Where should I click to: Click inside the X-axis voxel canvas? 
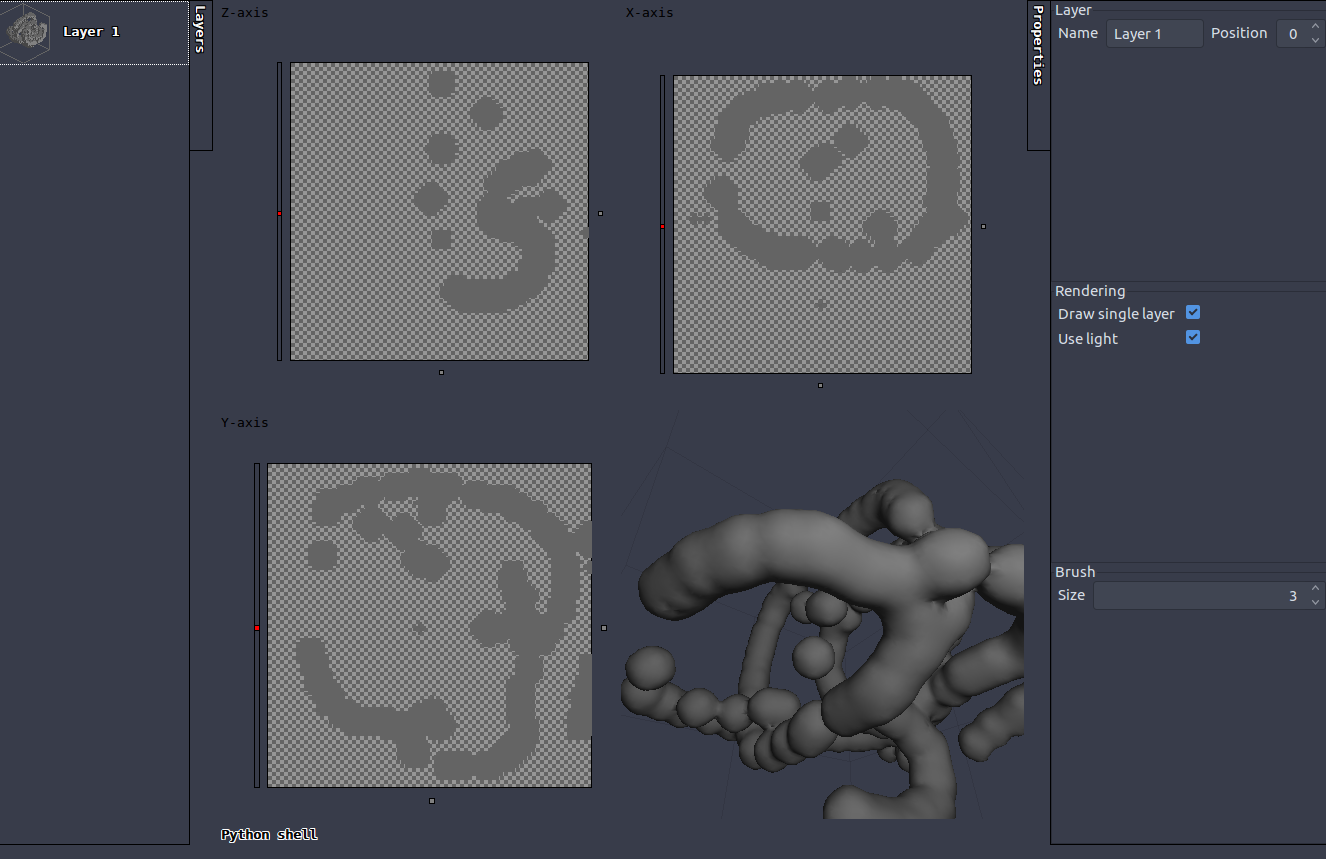point(822,224)
